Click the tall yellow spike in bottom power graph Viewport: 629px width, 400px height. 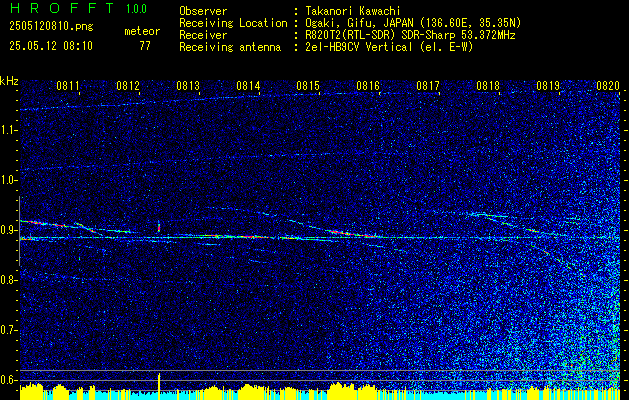(159, 386)
